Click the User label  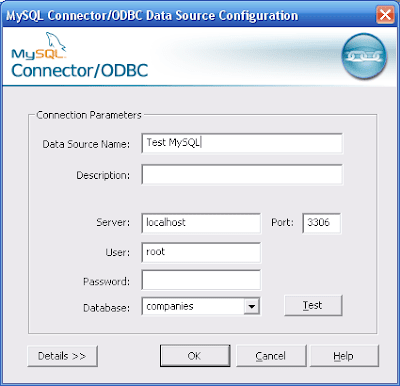(x=118, y=253)
